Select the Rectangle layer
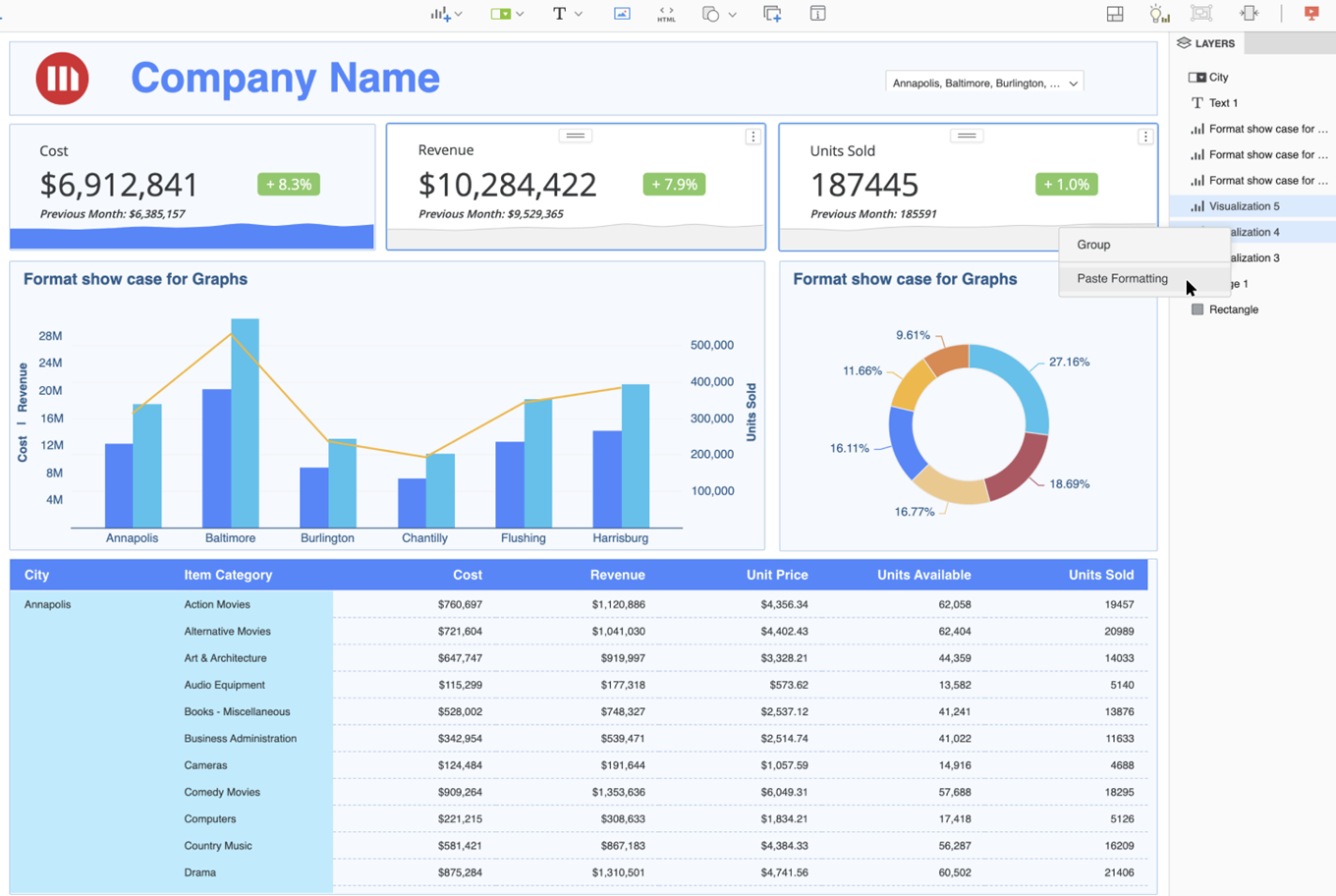This screenshot has width=1336, height=896. point(1233,309)
